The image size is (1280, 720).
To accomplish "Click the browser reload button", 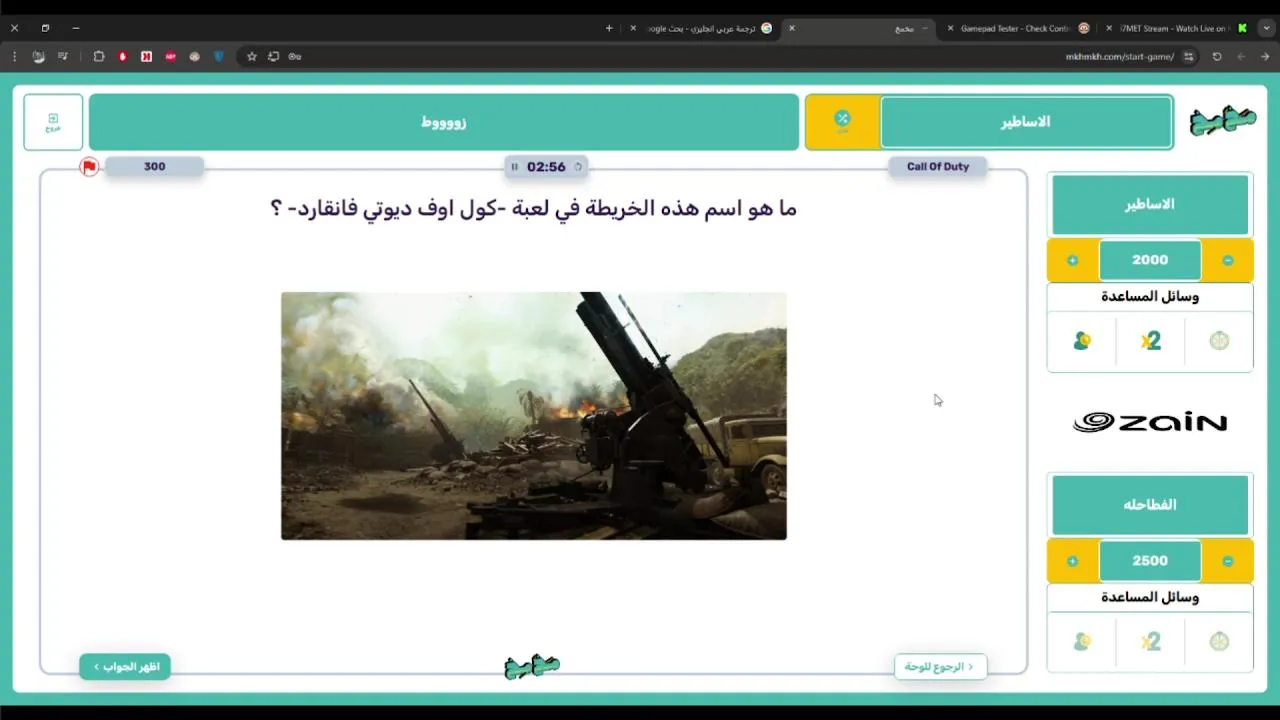I will (x=1217, y=57).
